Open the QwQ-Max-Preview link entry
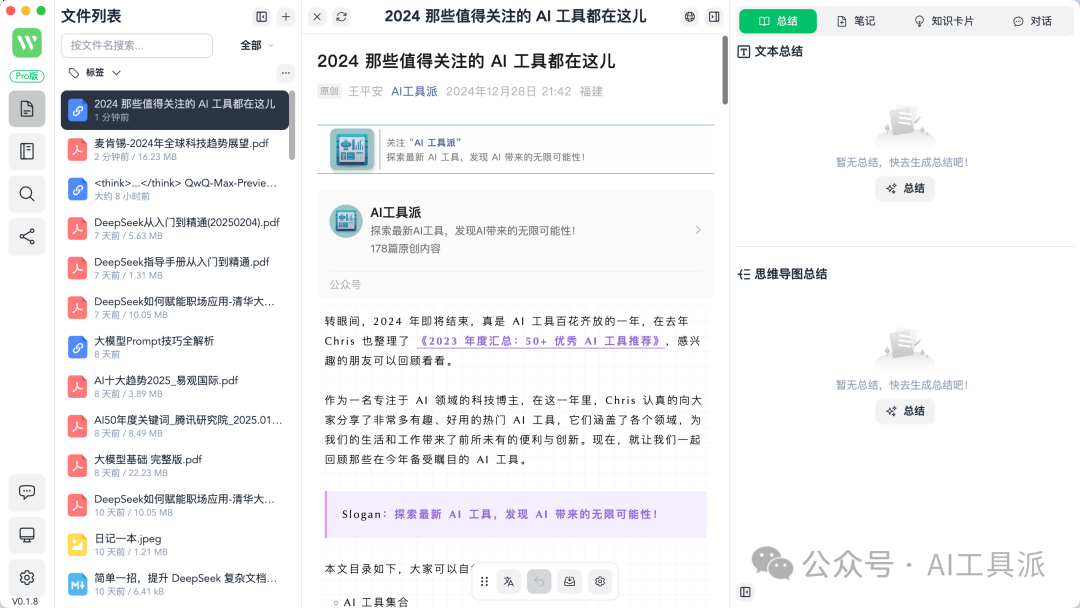Screen dimensions: 1080x608 [x=175, y=189]
